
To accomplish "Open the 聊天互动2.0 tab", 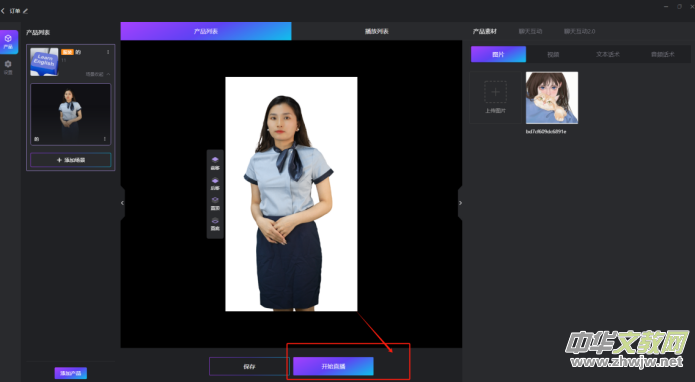I will [x=579, y=31].
